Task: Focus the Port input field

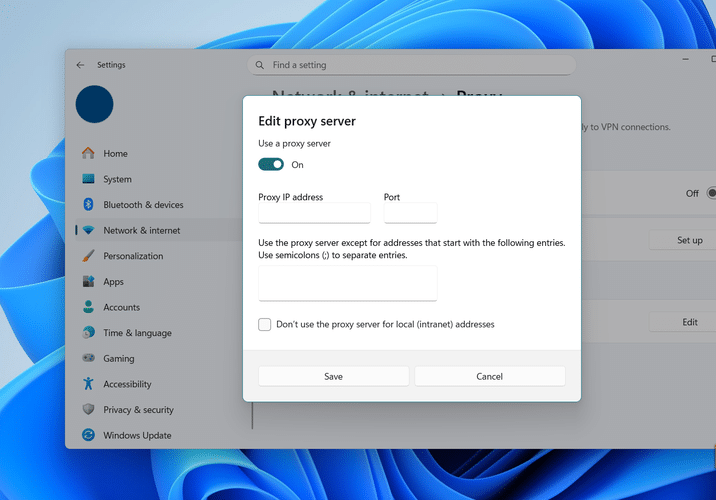Action: (x=411, y=213)
